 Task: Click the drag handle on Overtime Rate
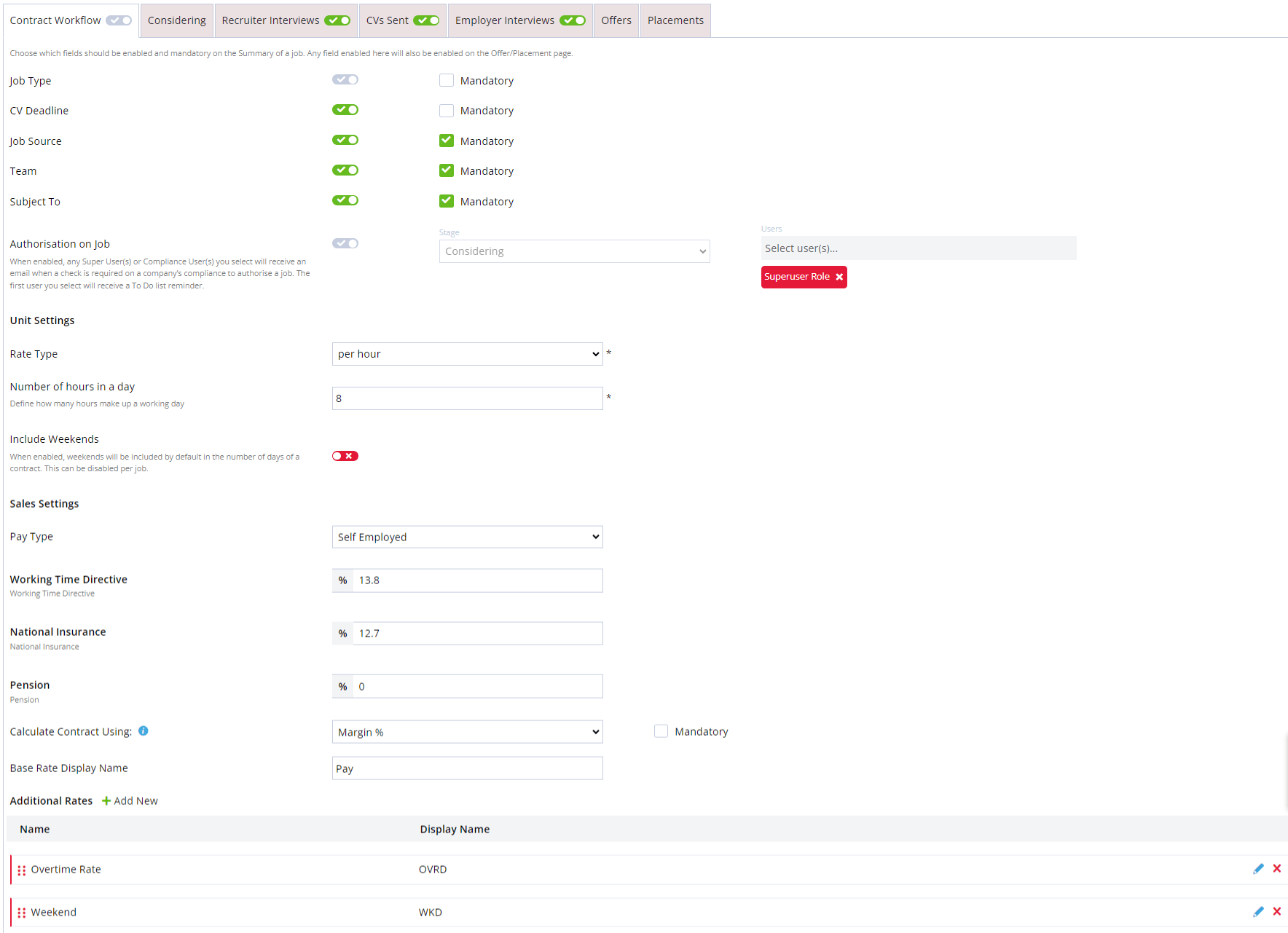click(22, 869)
